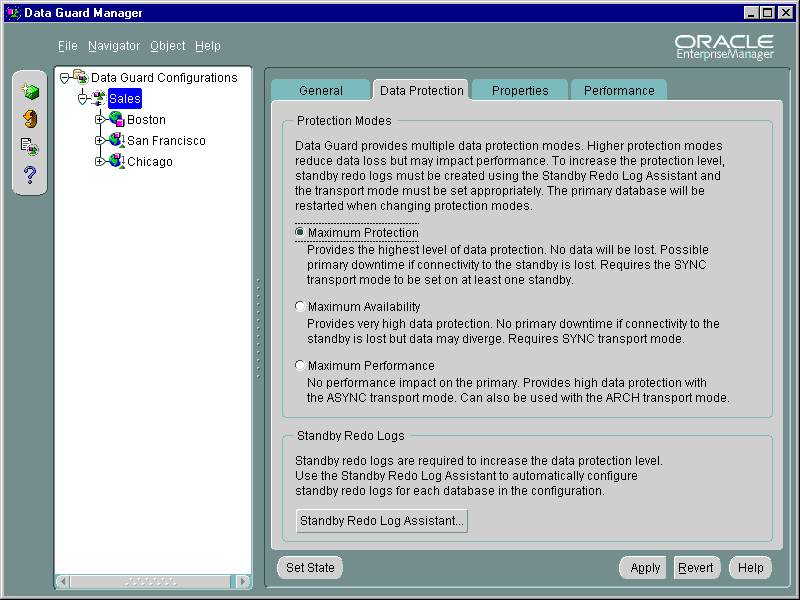This screenshot has height=600, width=800.
Task: Open the Navigator menu
Action: (x=114, y=45)
